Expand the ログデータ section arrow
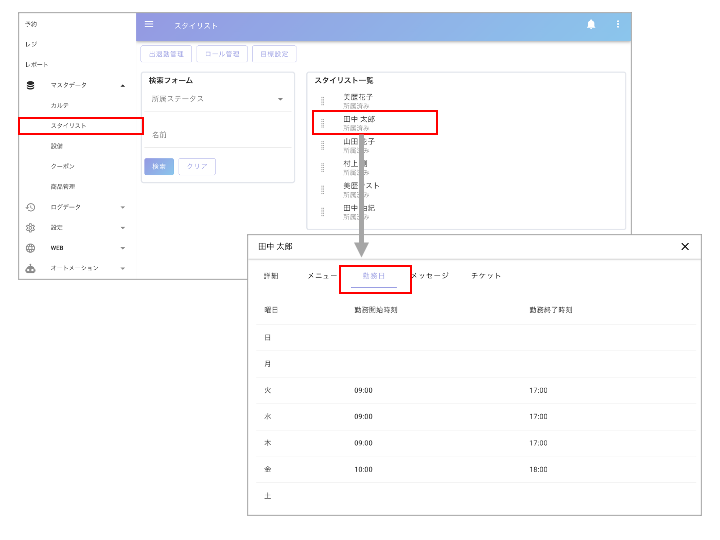The image size is (720, 540). coord(123,208)
